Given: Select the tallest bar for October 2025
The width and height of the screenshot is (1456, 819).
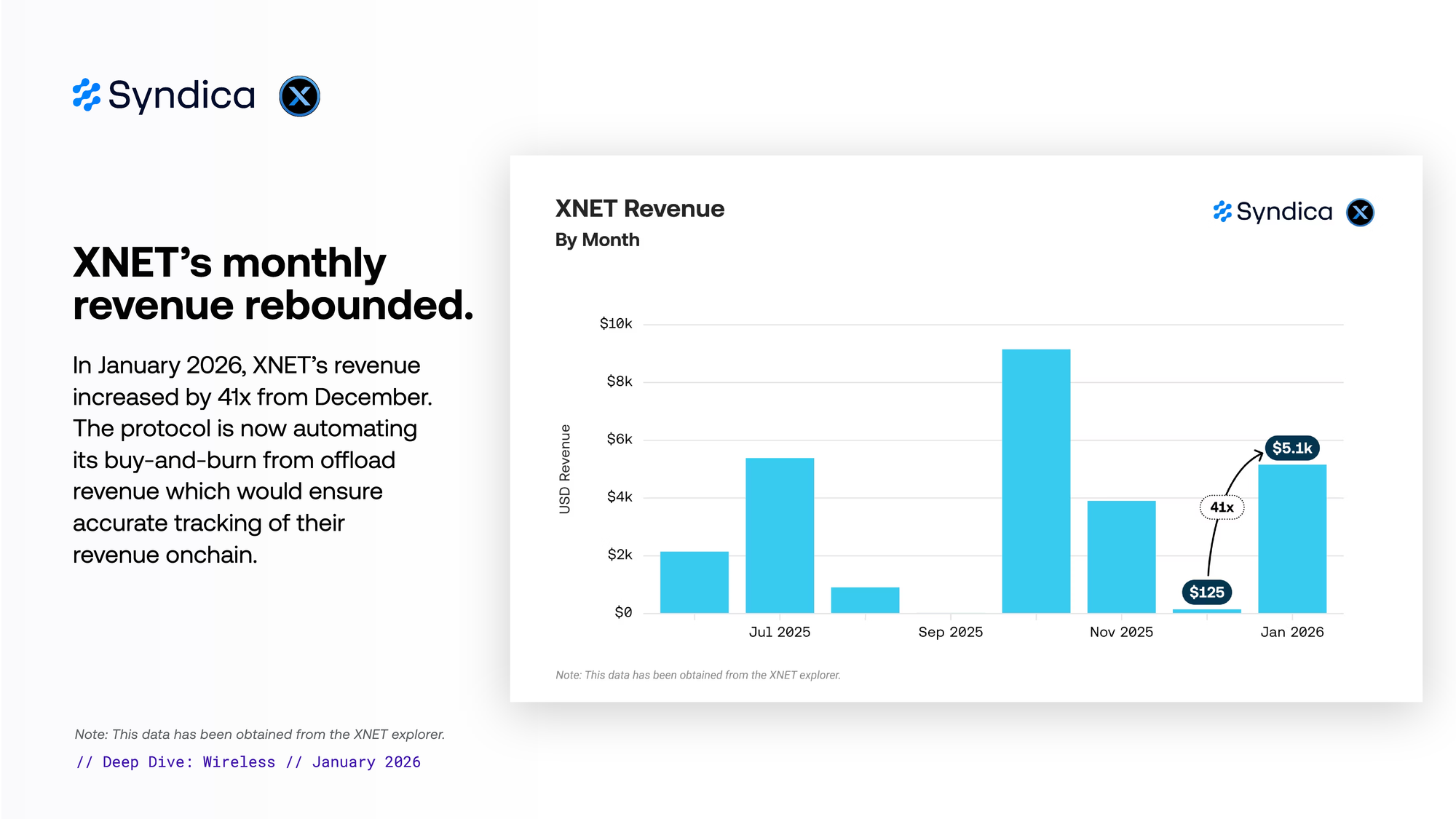Looking at the screenshot, I should tap(1036, 480).
